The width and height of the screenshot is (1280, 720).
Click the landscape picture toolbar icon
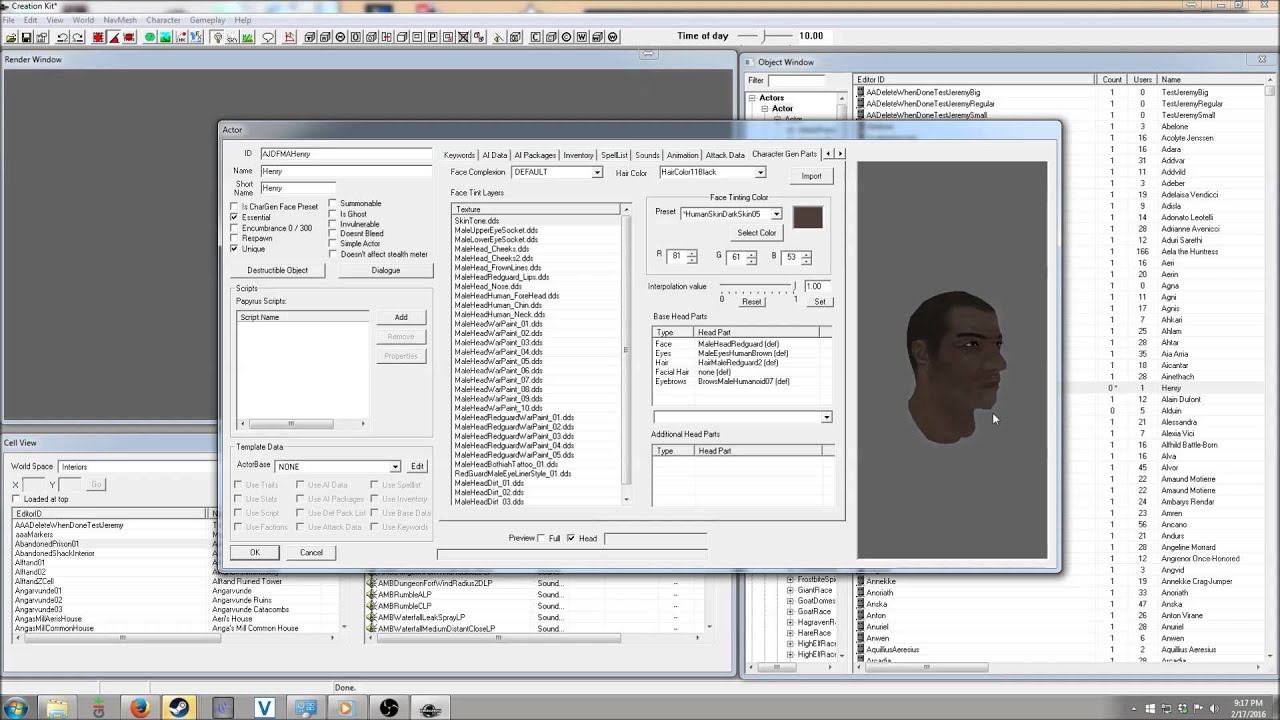pyautogui.click(x=165, y=37)
